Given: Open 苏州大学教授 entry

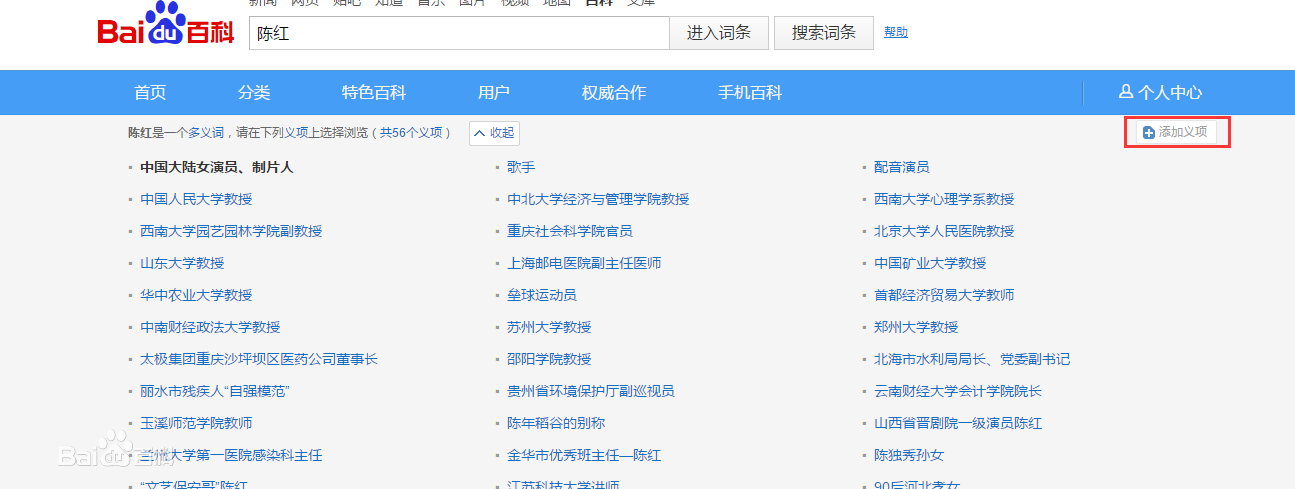Looking at the screenshot, I should click(x=549, y=327).
